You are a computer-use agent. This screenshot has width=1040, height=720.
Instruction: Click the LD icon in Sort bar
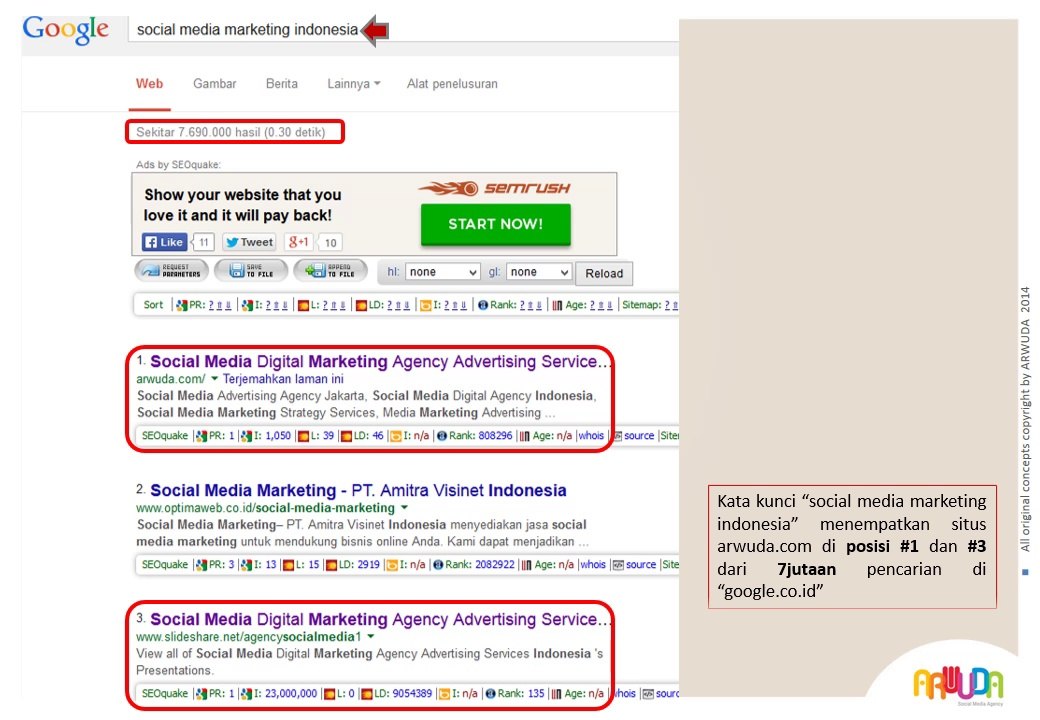[x=361, y=305]
